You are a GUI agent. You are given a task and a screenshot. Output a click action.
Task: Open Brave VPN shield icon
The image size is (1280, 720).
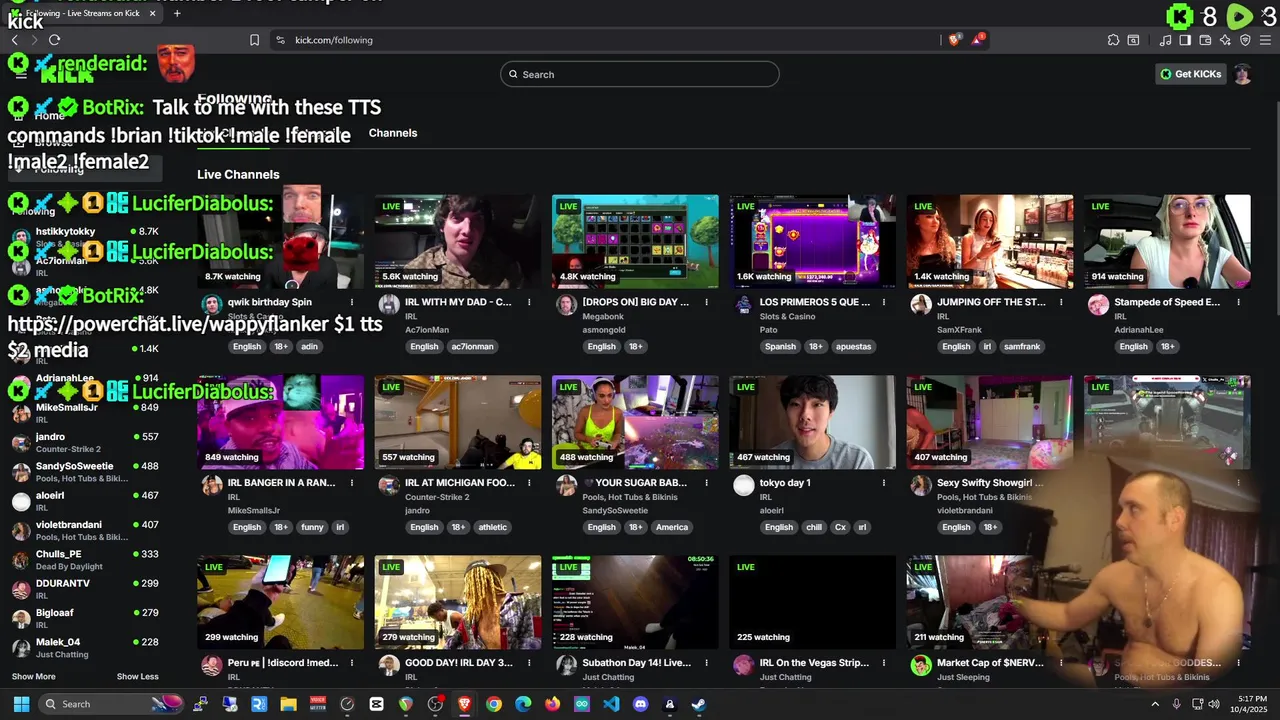1245,40
